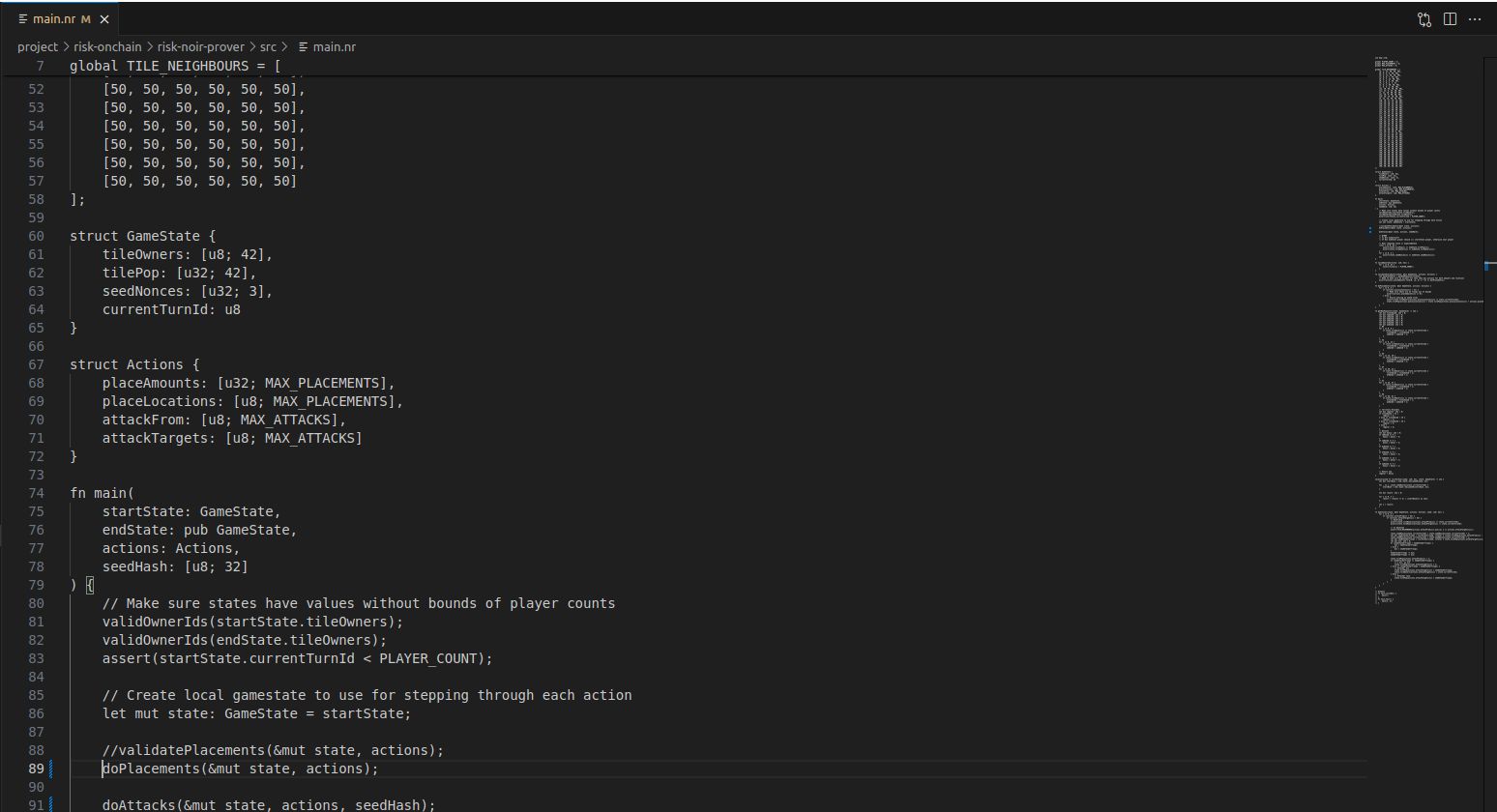Image resolution: width=1497 pixels, height=812 pixels.
Task: Click the closing '];' on line 58
Action: pyautogui.click(x=77, y=199)
